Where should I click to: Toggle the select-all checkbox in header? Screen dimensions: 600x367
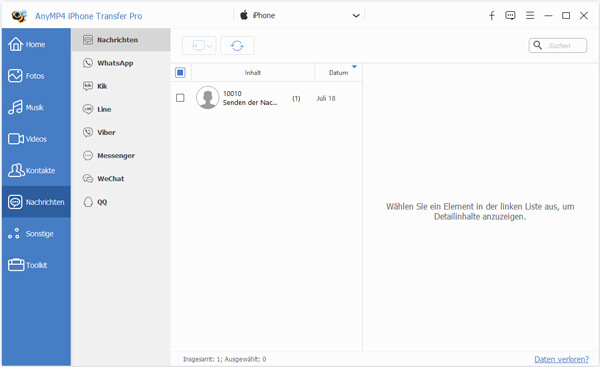[x=180, y=72]
